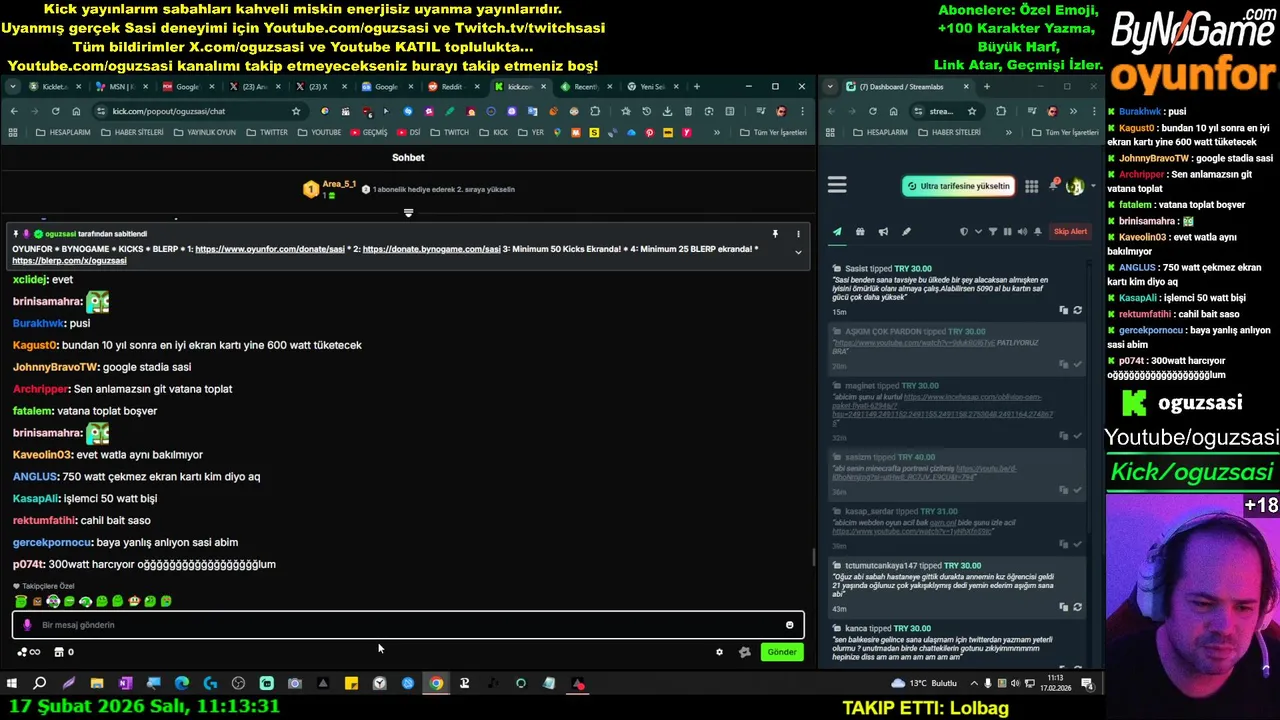Screen dimensions: 1280x720
Task: Select the pen tab in Streamlabs
Action: 906,232
